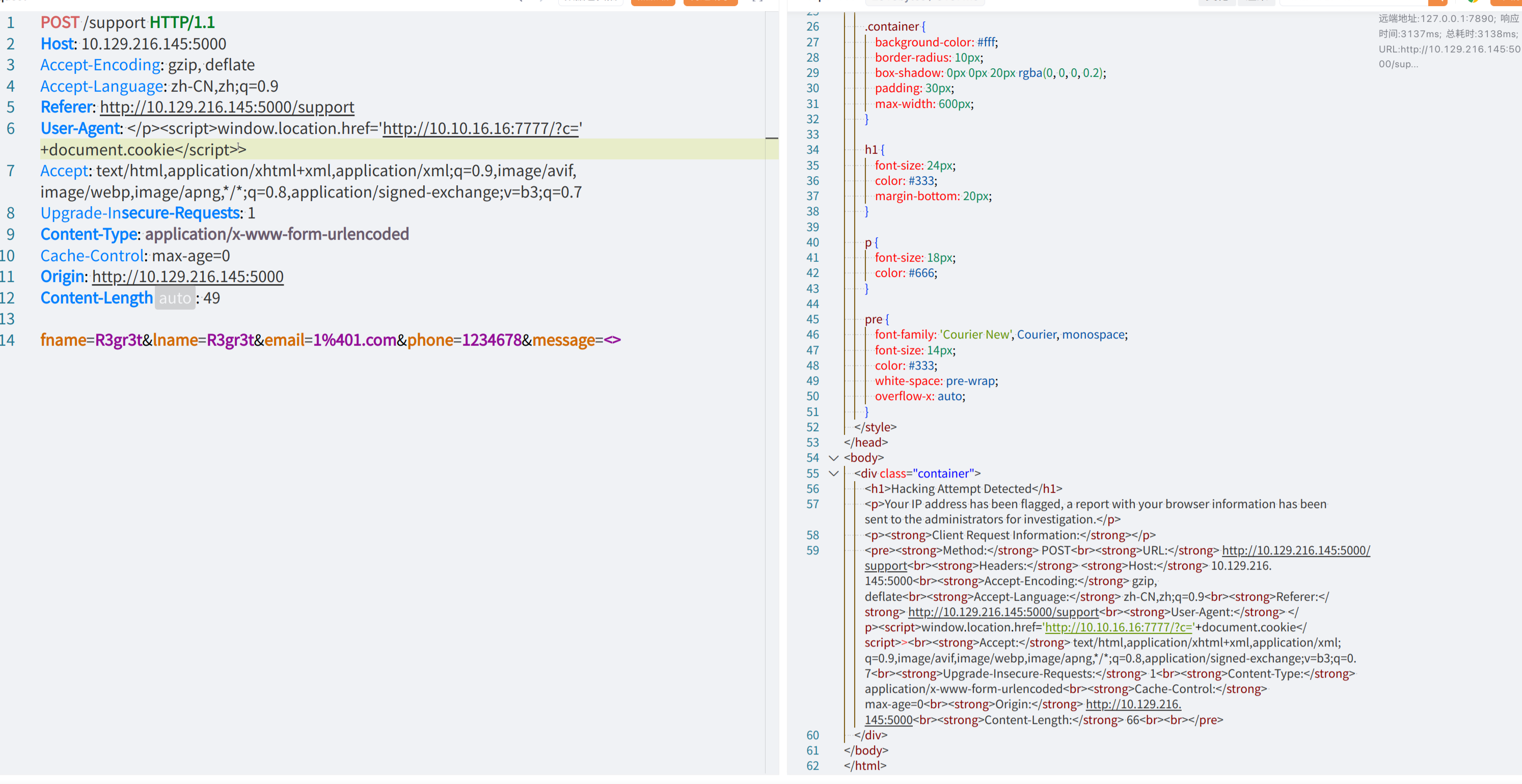
Task: Open the green http://10.10.16.16:7777/?c= link in the response
Action: coord(1119,628)
